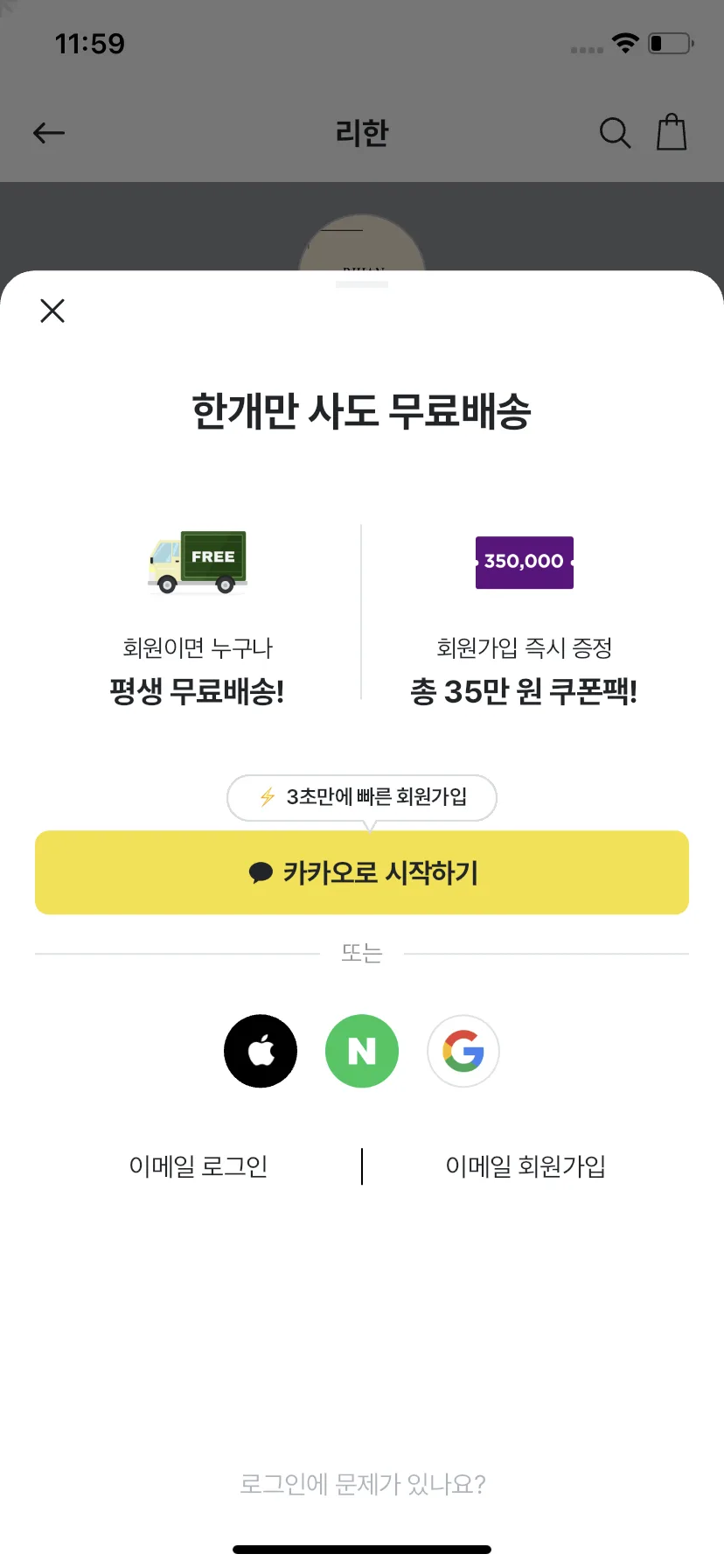Screen dimensions: 724x1568
Task: Open the shopping bag icon
Action: (672, 132)
